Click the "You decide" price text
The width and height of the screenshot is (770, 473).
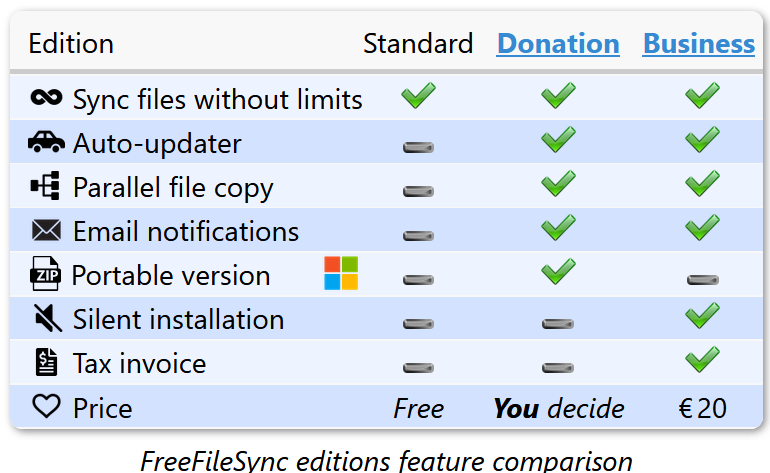(558, 408)
